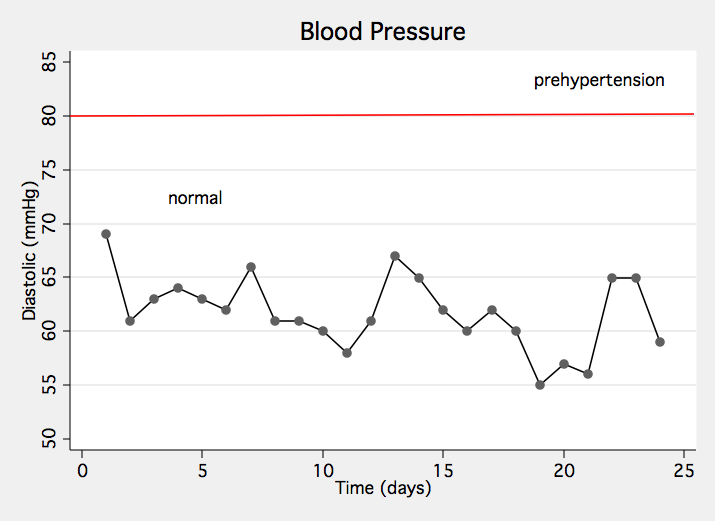Click the "normal" annotation text
Image resolution: width=715 pixels, height=521 pixels.
tap(194, 198)
